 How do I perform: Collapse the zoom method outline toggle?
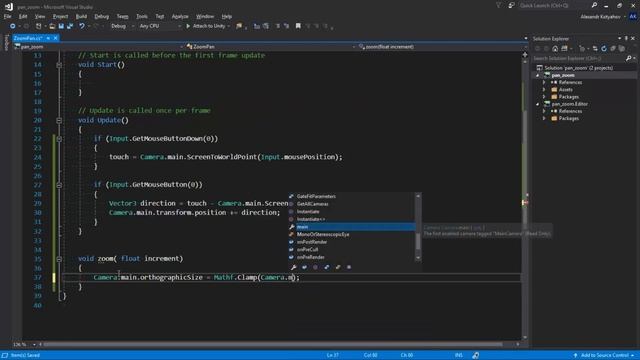point(59,259)
